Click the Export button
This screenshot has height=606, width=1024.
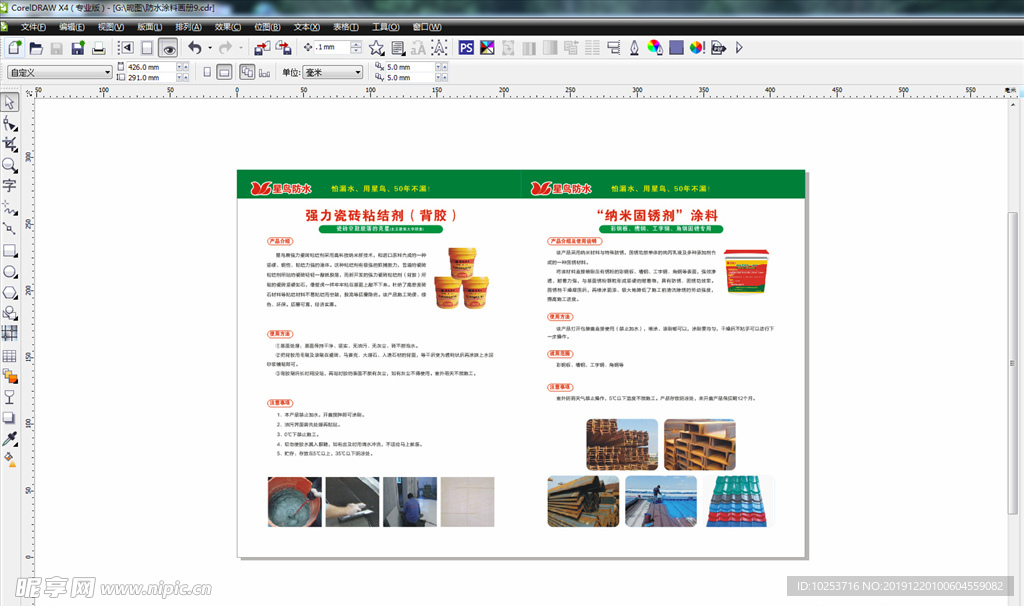point(285,47)
